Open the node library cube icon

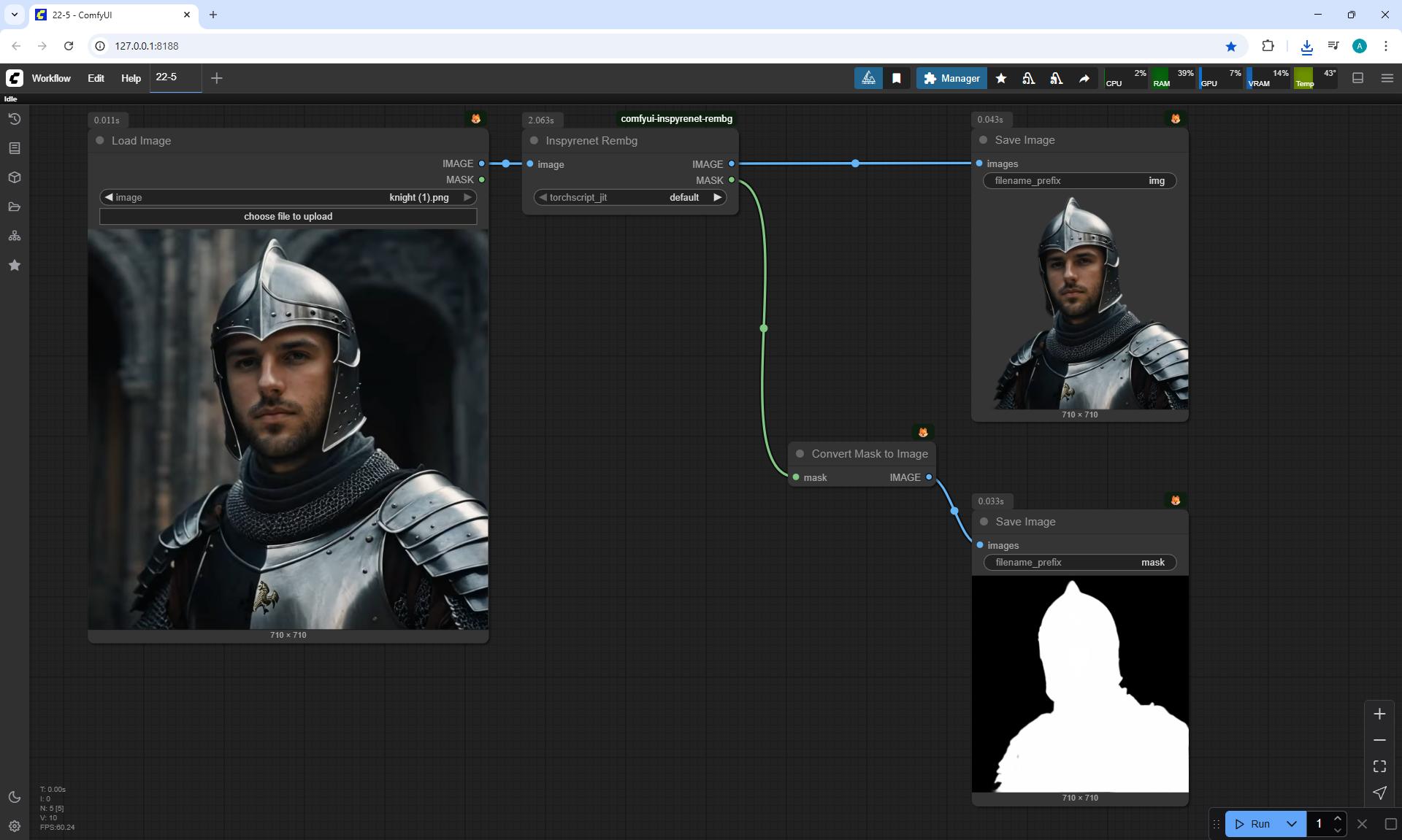[x=15, y=177]
